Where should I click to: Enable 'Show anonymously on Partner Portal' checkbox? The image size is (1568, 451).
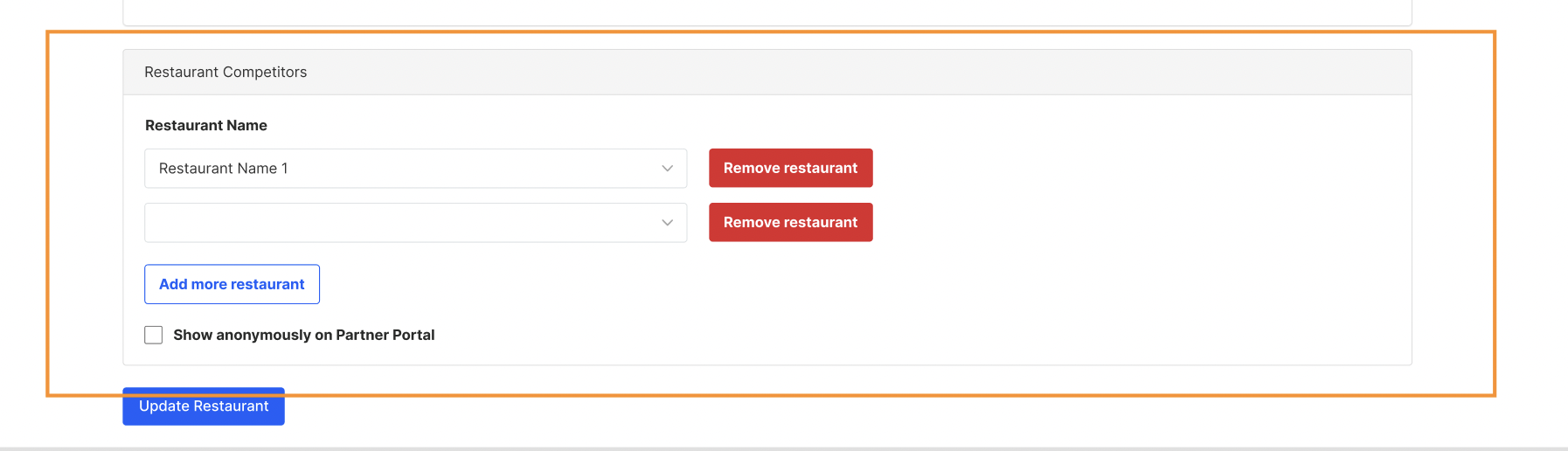[154, 335]
